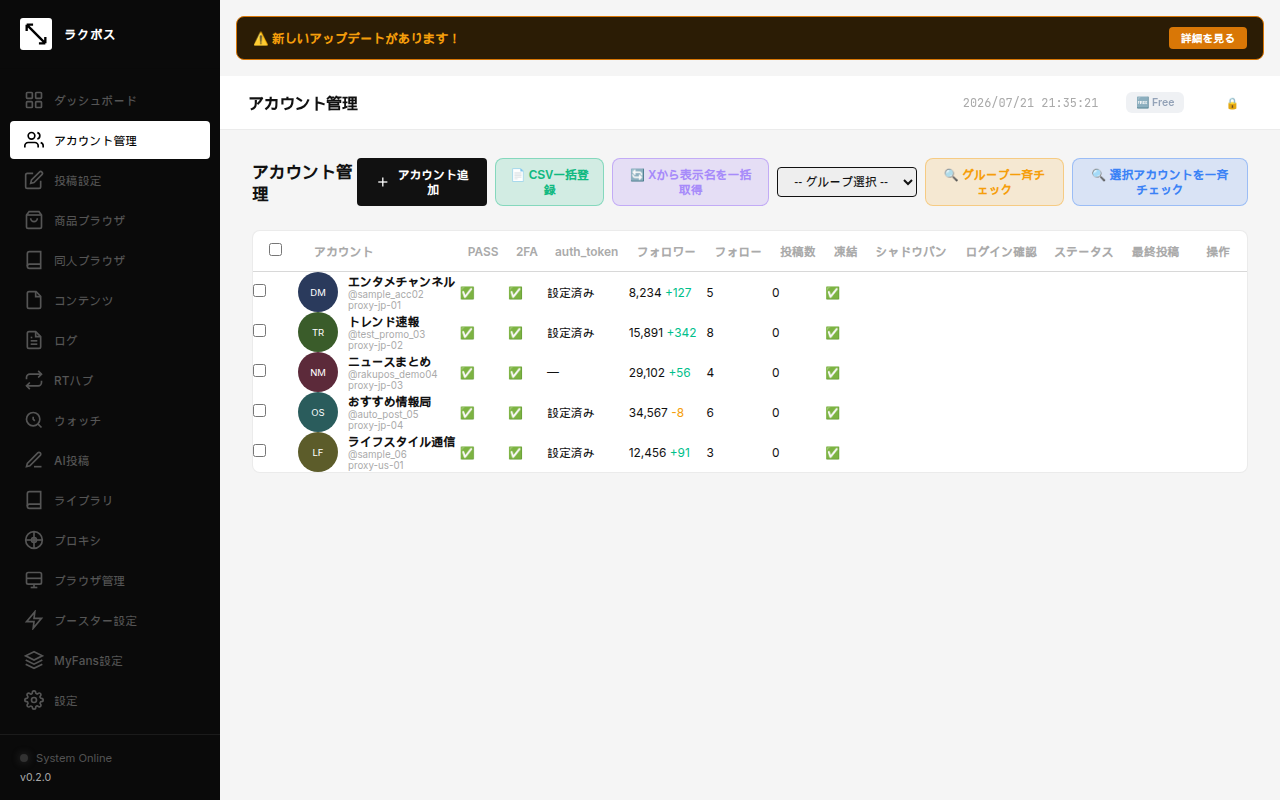Viewport: 1280px width, 800px height.
Task: Check the box for エンタメチャンネル row
Action: click(259, 290)
